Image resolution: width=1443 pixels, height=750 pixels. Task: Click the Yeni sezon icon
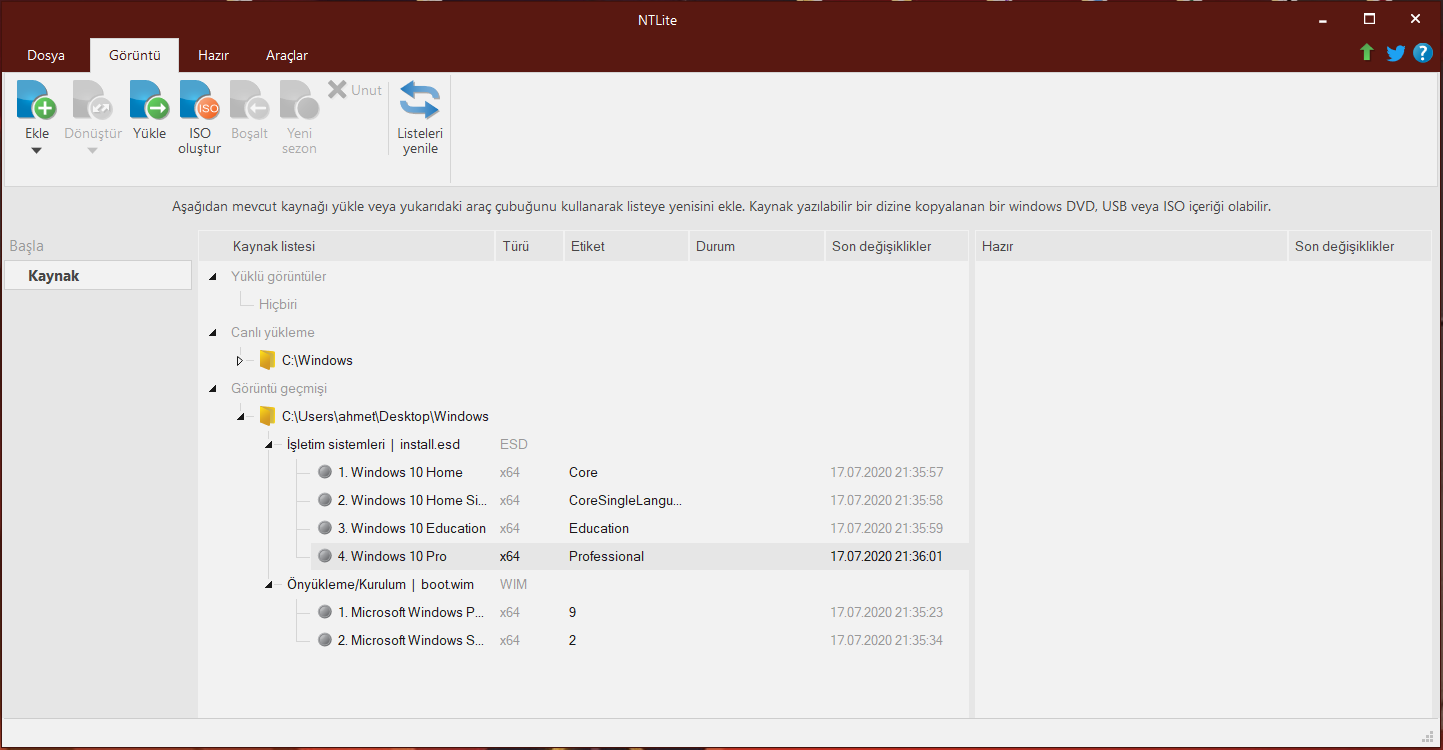click(x=299, y=101)
